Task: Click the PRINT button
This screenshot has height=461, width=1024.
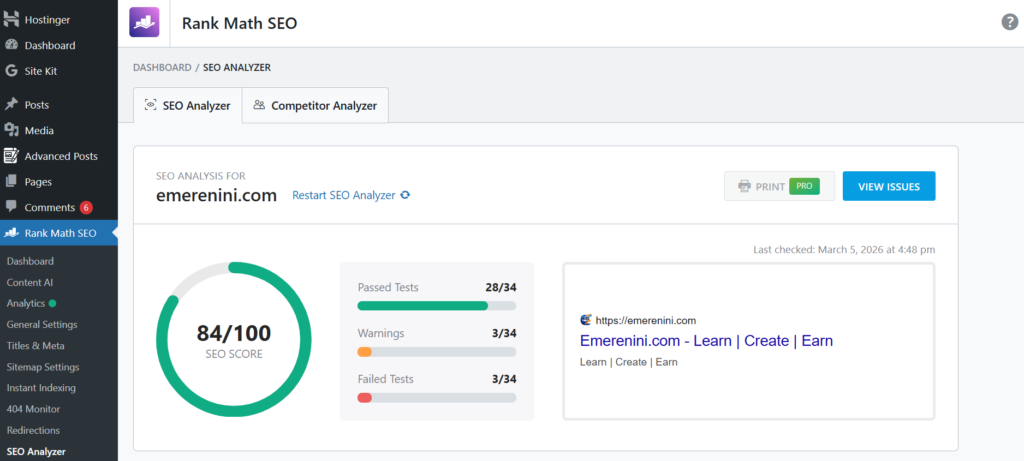Action: (779, 186)
